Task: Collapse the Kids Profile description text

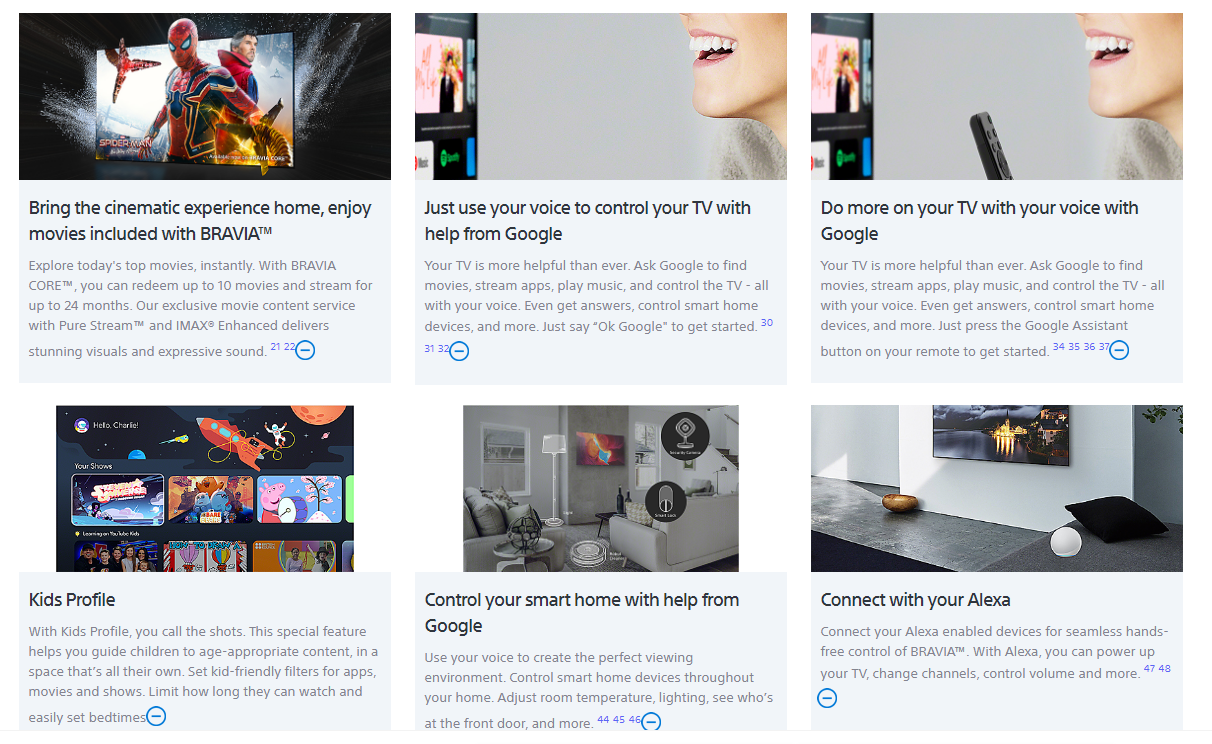Action: click(156, 716)
